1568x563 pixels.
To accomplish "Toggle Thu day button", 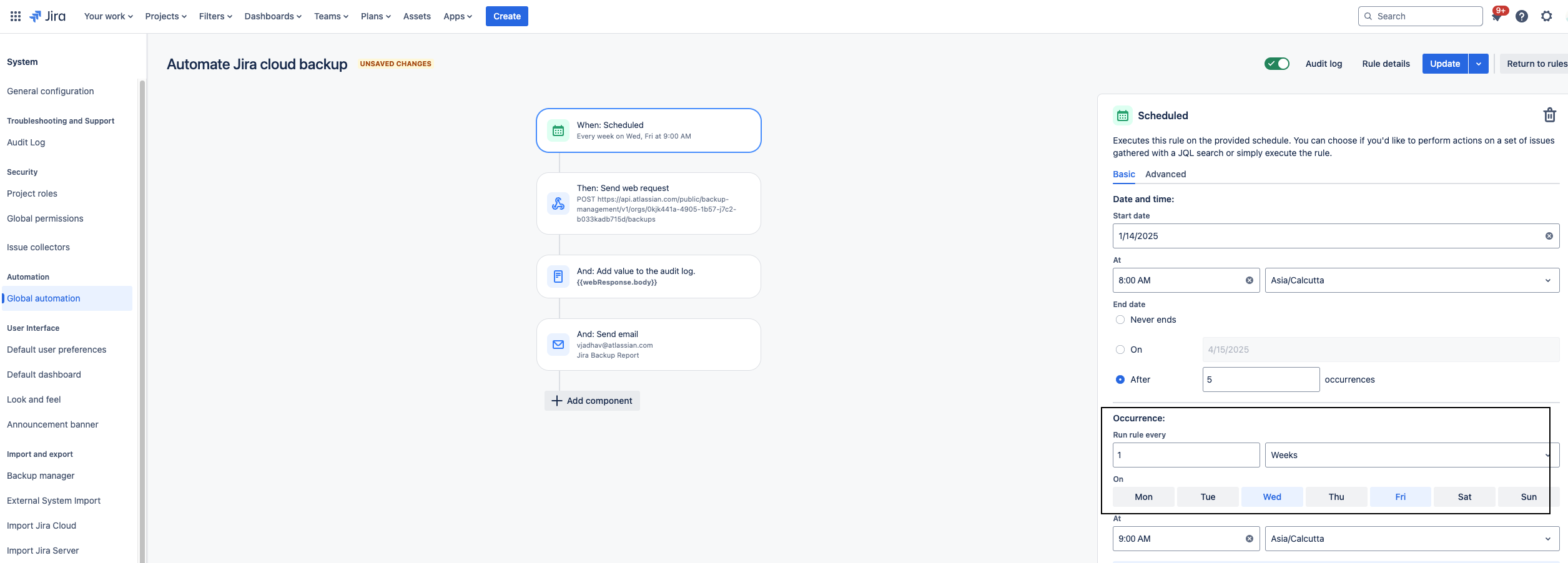I will (x=1336, y=497).
